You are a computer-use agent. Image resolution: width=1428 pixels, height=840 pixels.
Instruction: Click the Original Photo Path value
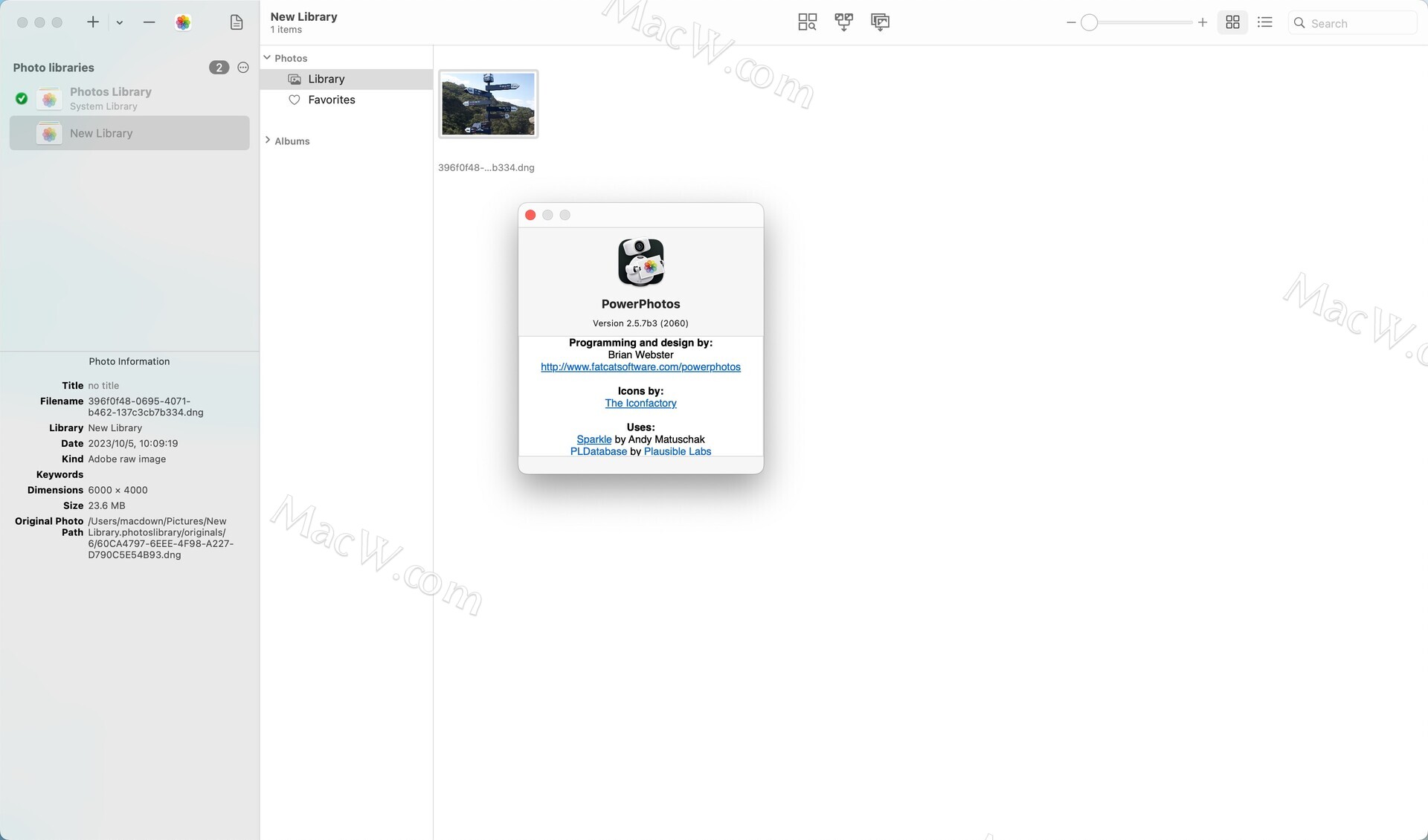coord(161,538)
